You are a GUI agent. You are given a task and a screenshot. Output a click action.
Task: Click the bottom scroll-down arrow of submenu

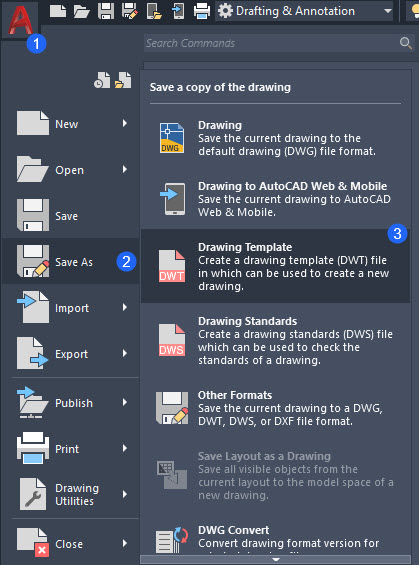click(x=276, y=560)
